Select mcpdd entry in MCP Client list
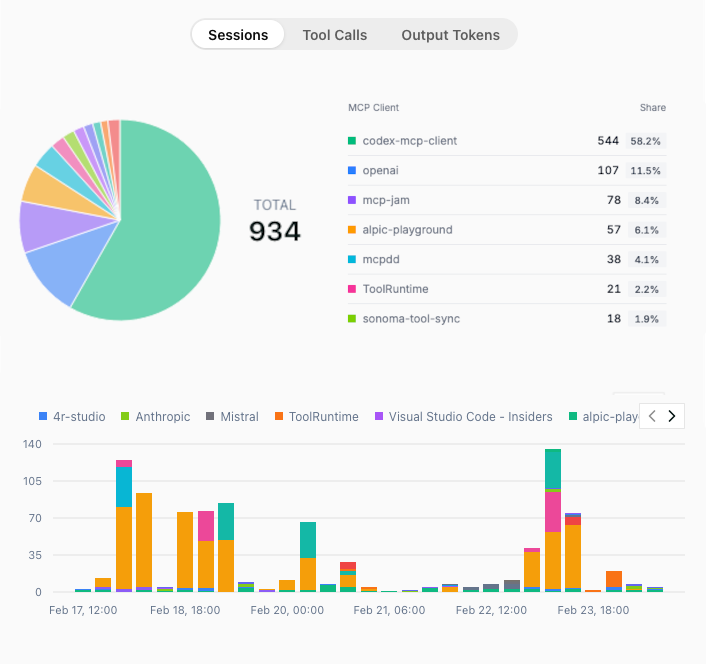 tap(378, 260)
